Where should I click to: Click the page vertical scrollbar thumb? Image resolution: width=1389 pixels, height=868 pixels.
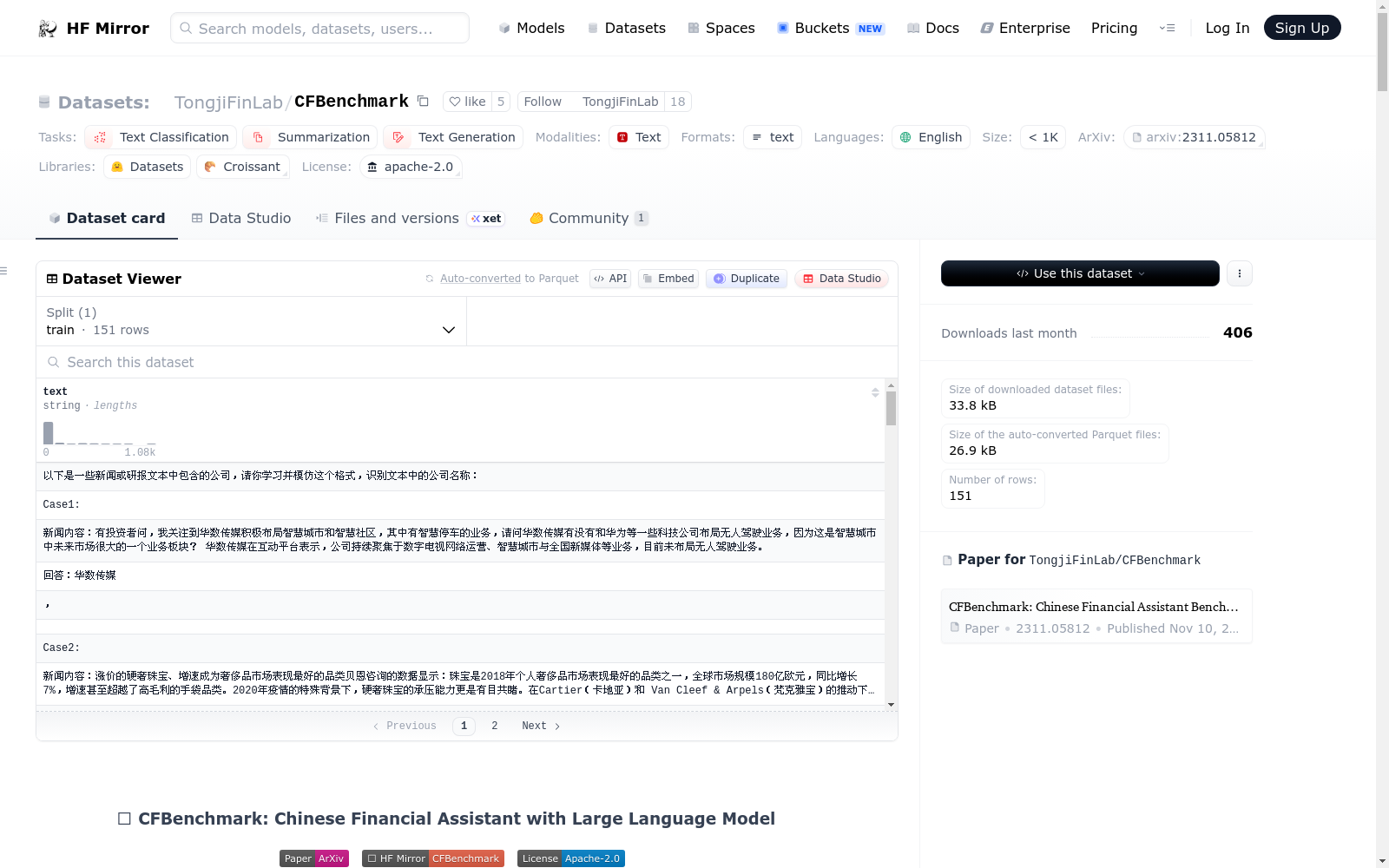(1382, 52)
